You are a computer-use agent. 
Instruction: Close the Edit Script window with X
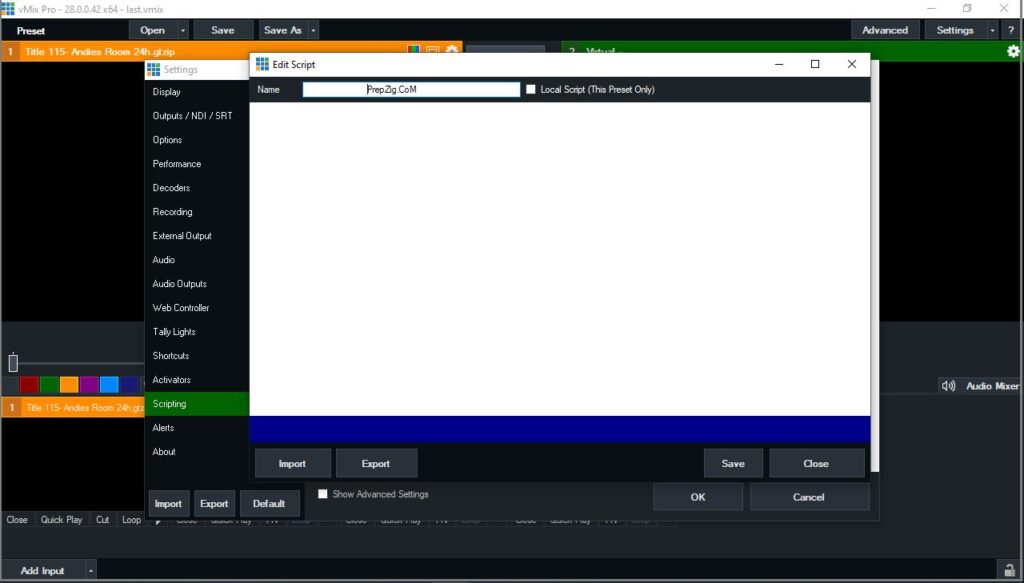[x=852, y=64]
